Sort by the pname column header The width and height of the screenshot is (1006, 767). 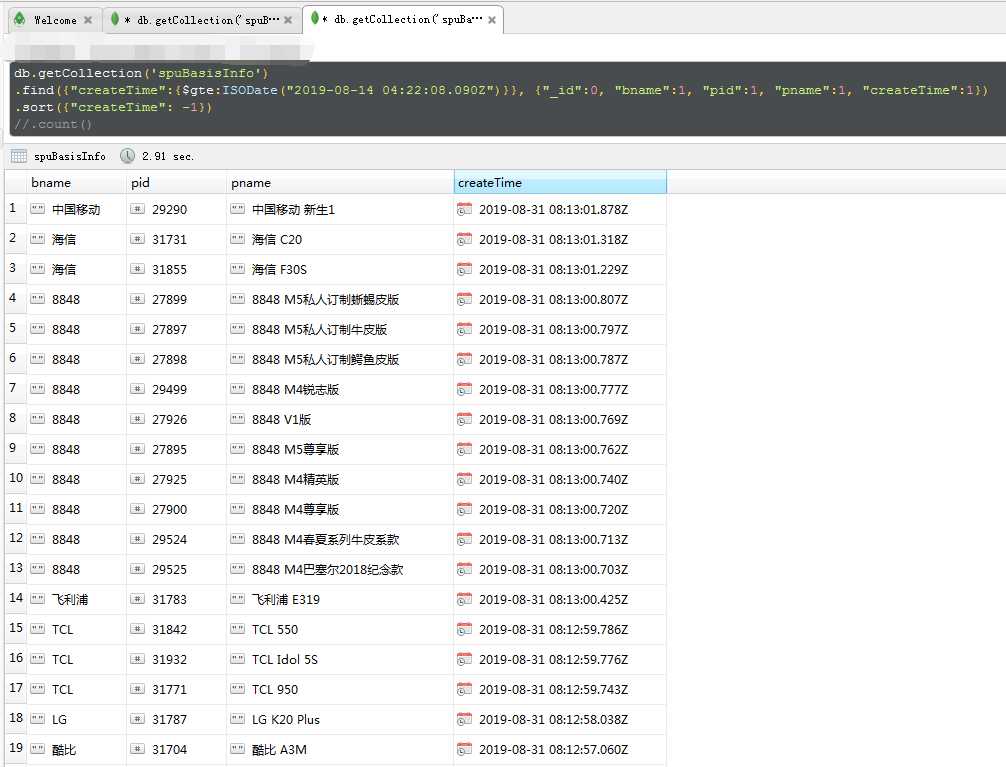tap(340, 182)
